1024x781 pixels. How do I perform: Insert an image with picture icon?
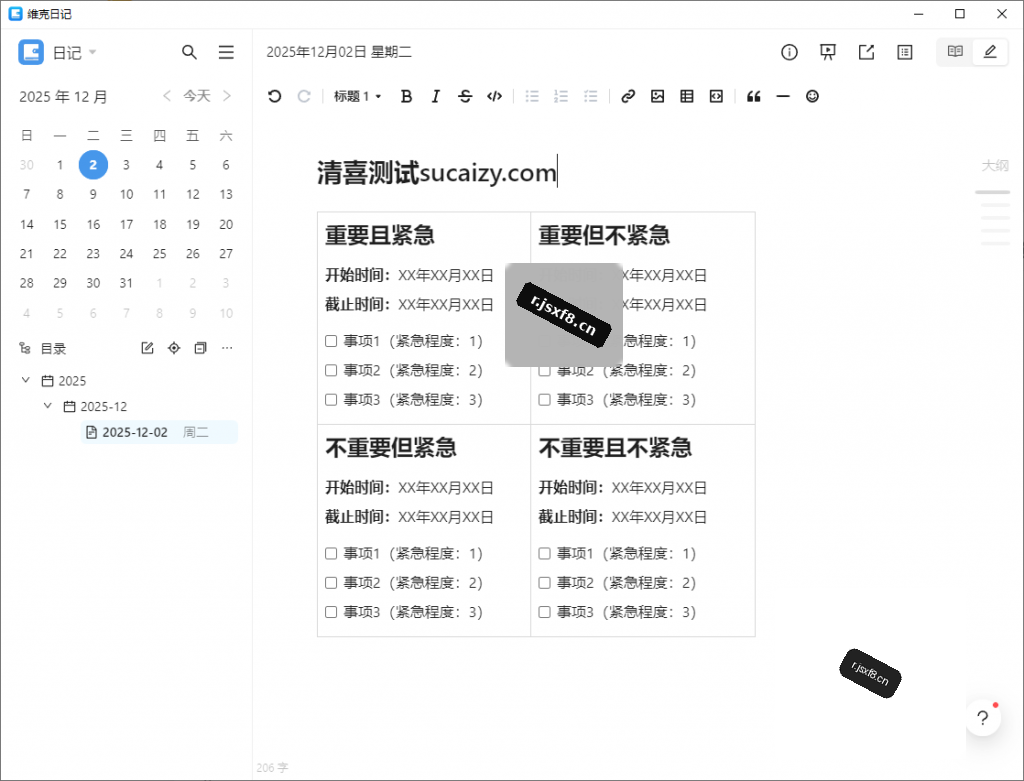tap(658, 97)
